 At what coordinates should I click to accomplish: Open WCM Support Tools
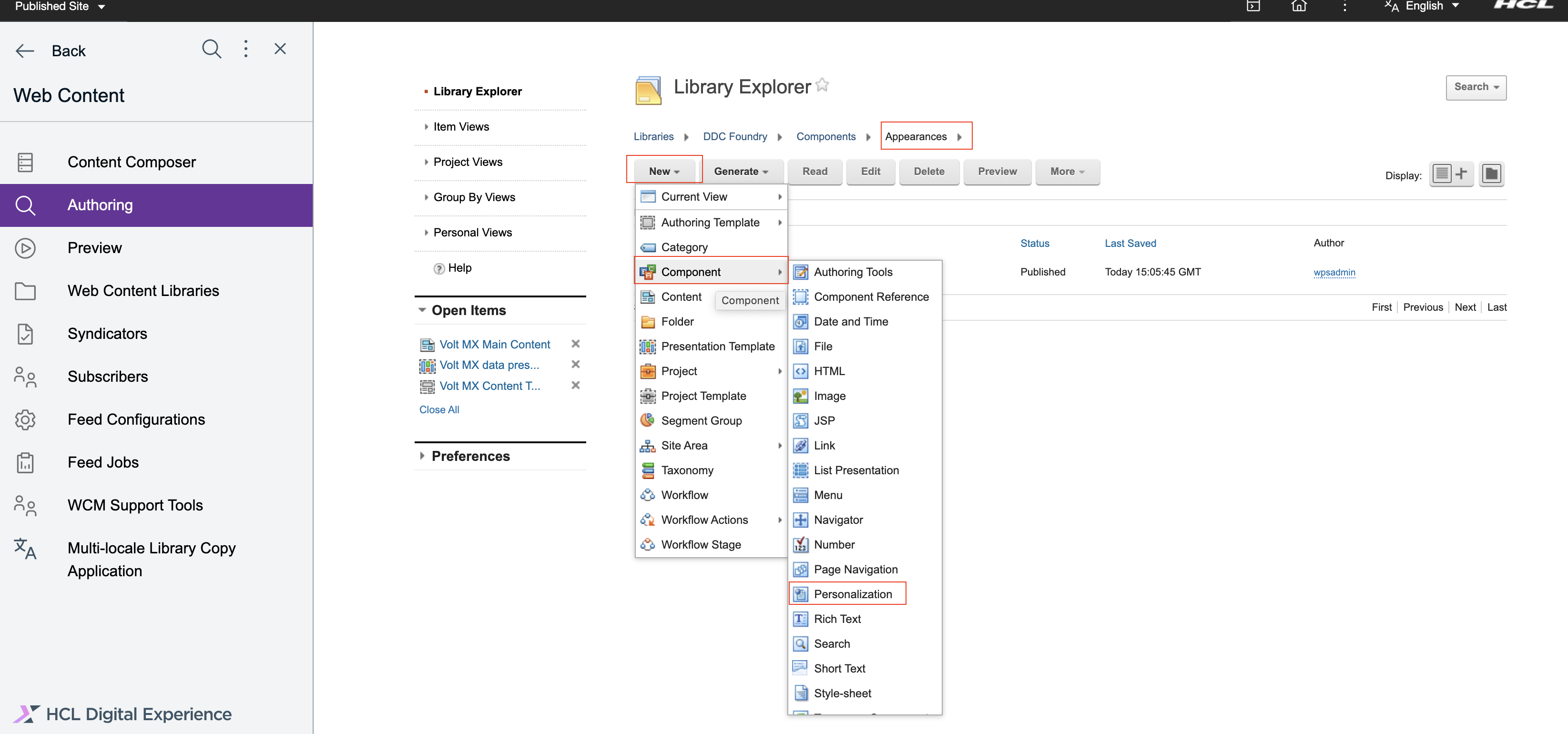[x=134, y=505]
